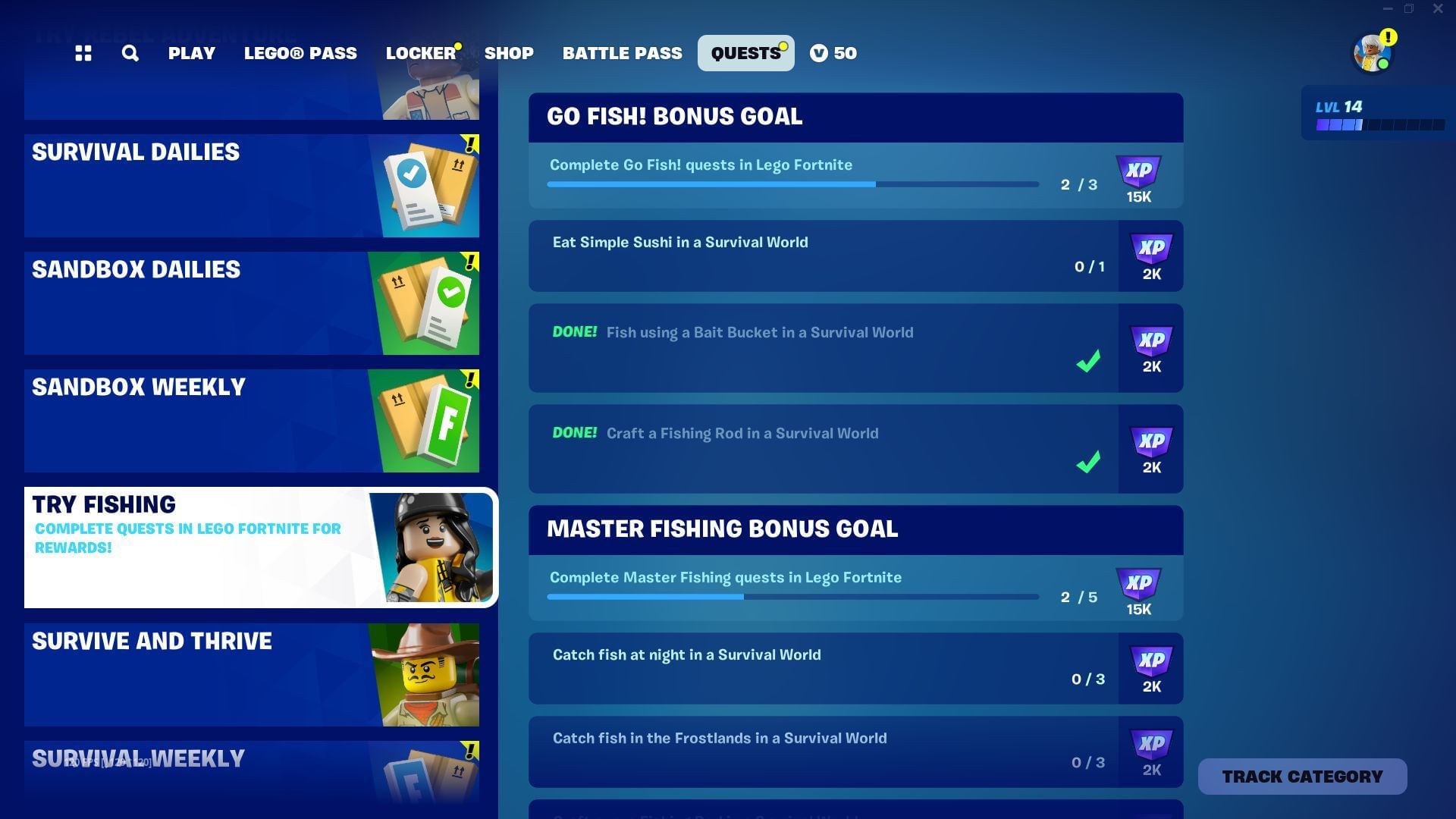This screenshot has width=1456, height=819.
Task: Open the player avatar profile icon
Action: pos(1373,53)
